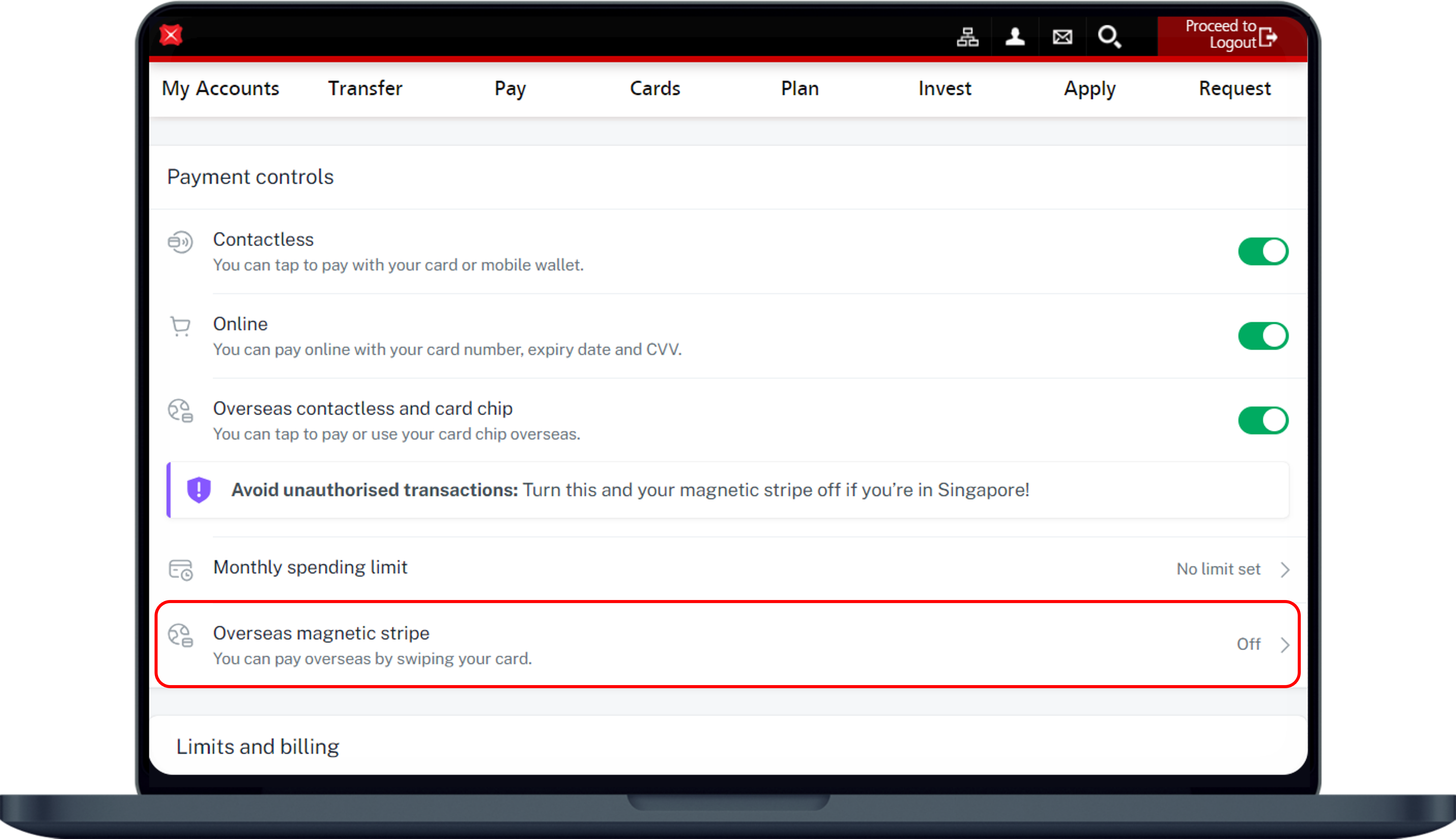1456x839 pixels.
Task: Click the red DBS logo icon
Action: [171, 36]
